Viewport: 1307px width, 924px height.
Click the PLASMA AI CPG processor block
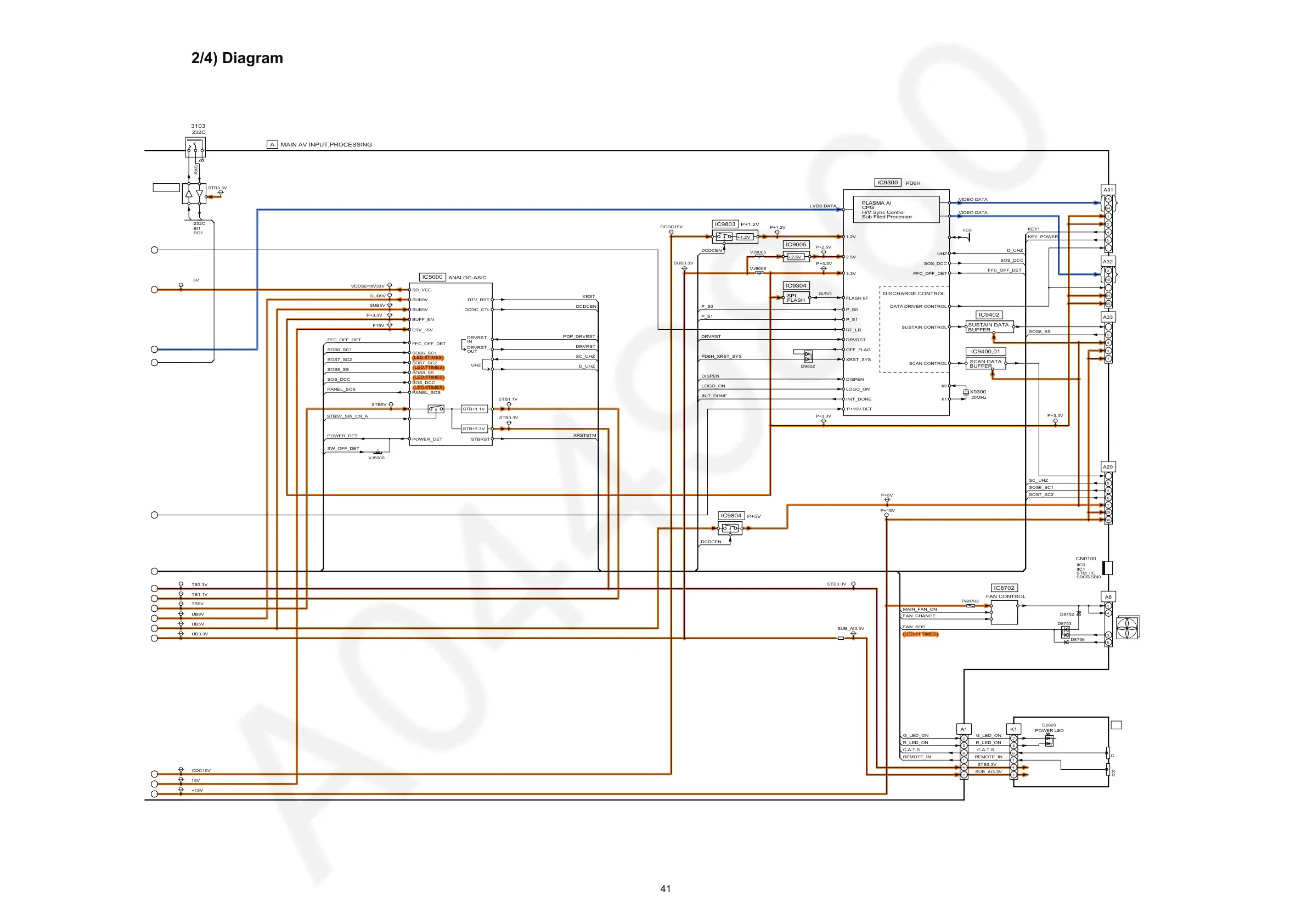(896, 210)
